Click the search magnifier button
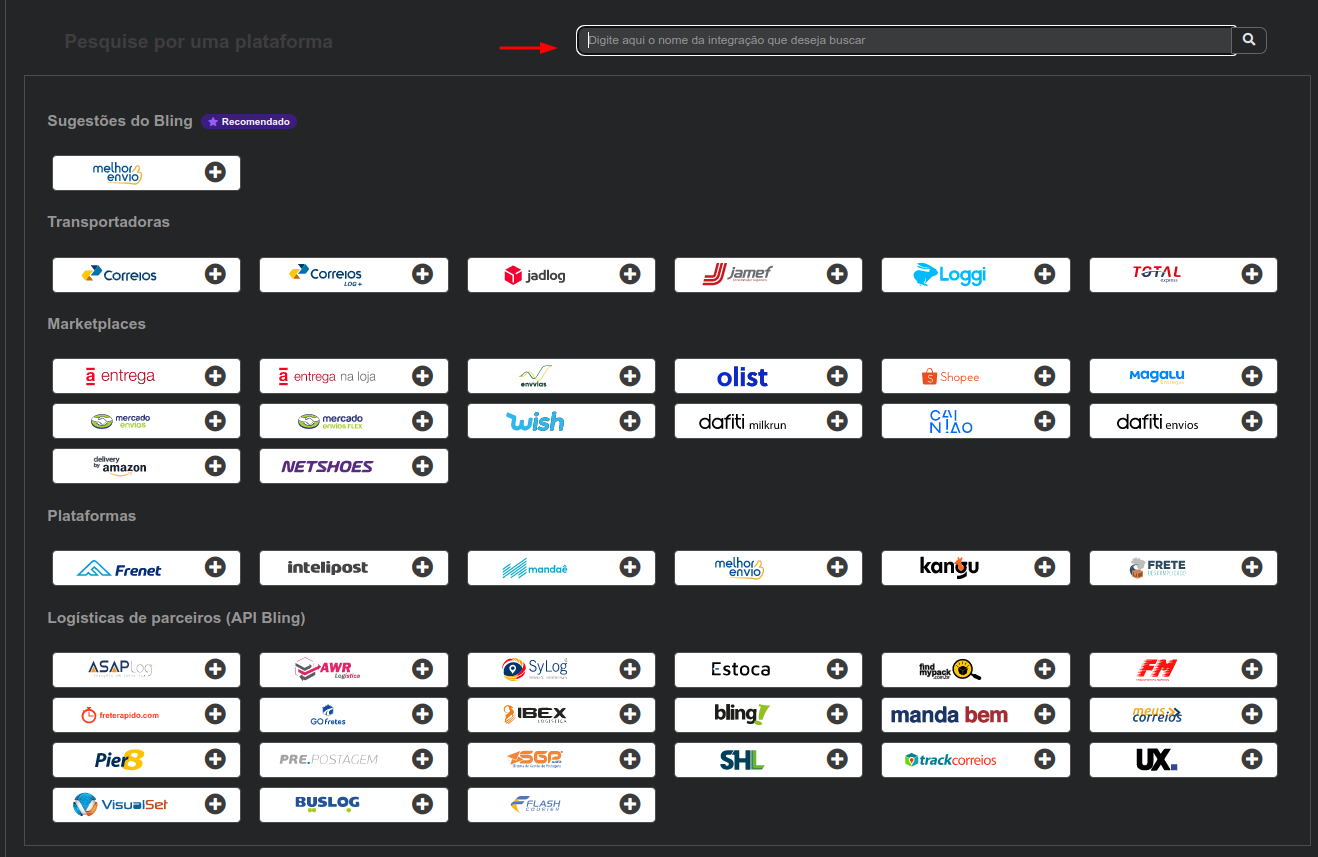 pos(1249,40)
